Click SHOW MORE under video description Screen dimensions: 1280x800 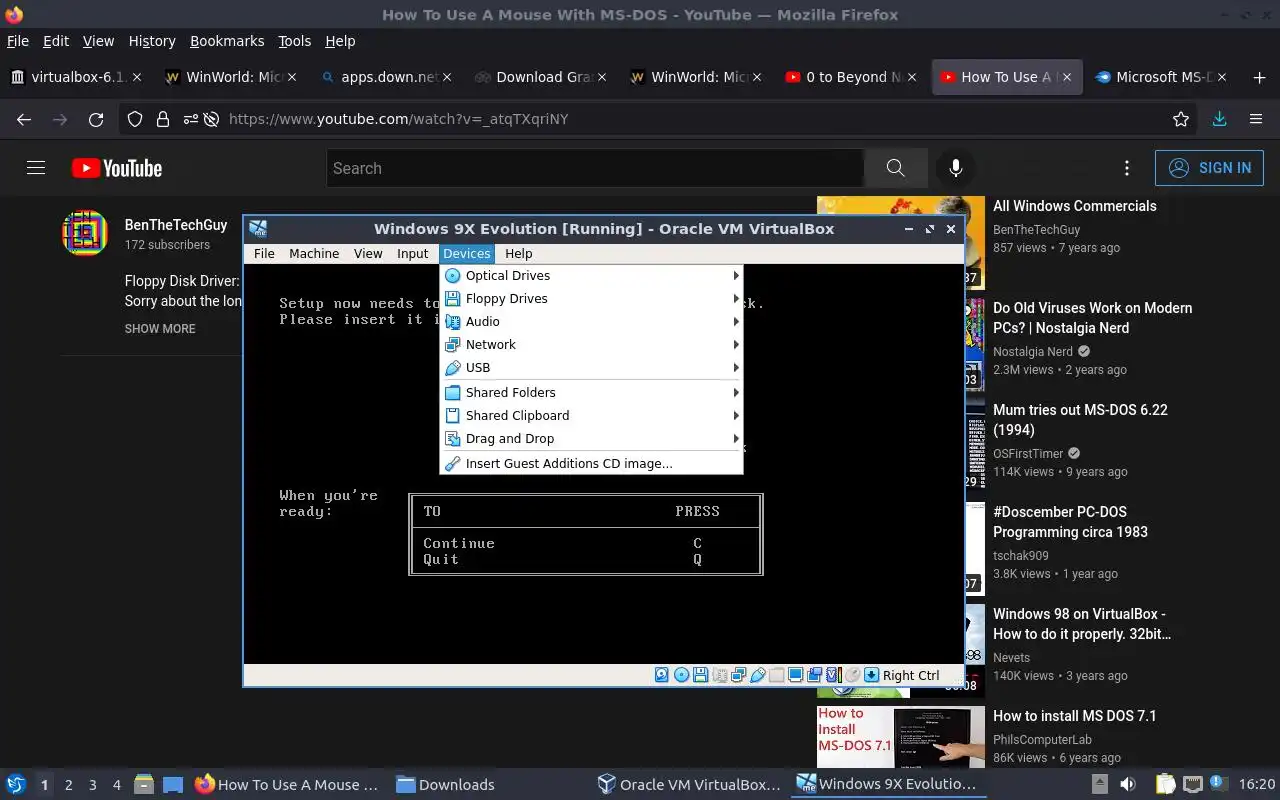click(x=160, y=328)
